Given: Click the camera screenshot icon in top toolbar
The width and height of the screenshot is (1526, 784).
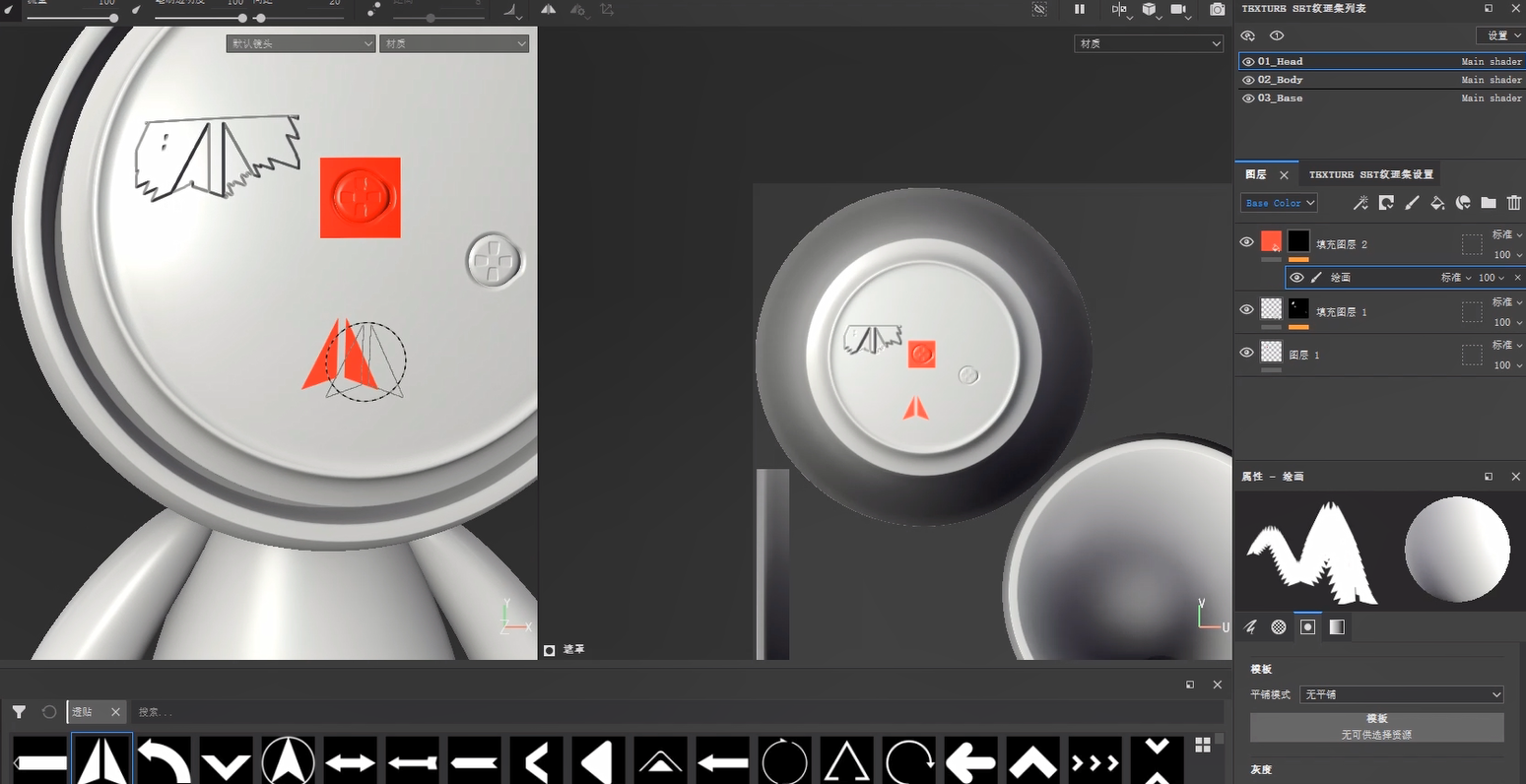Looking at the screenshot, I should [x=1218, y=9].
